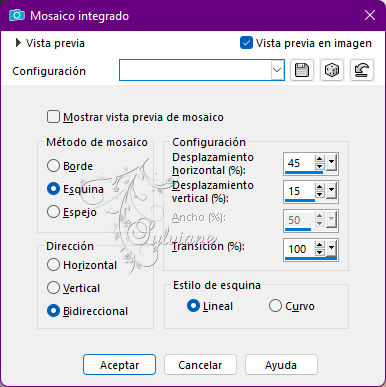
Task: Close the Mosaico integrado dialog
Action: pos(370,15)
